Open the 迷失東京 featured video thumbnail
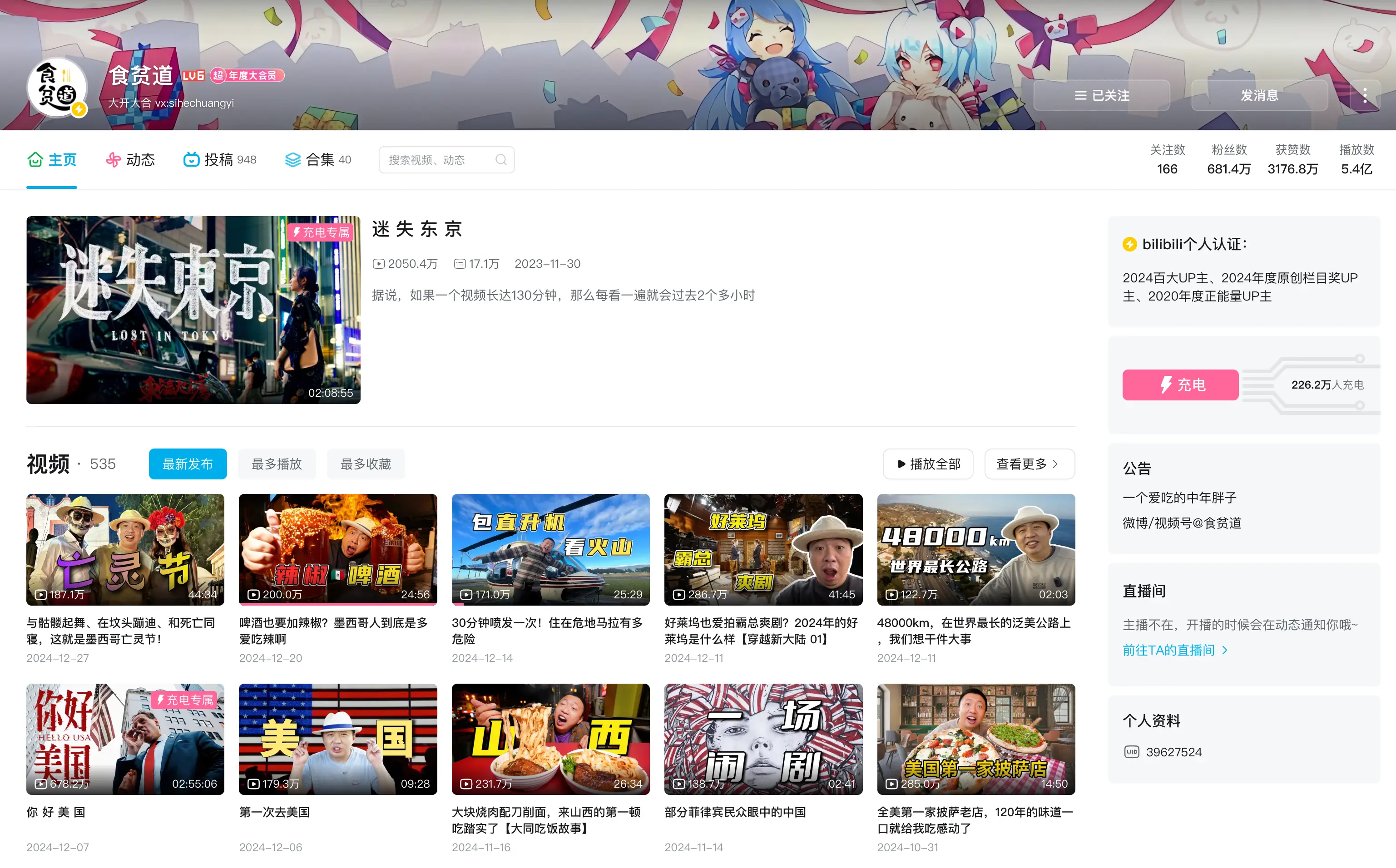This screenshot has width=1396, height=868. point(193,310)
